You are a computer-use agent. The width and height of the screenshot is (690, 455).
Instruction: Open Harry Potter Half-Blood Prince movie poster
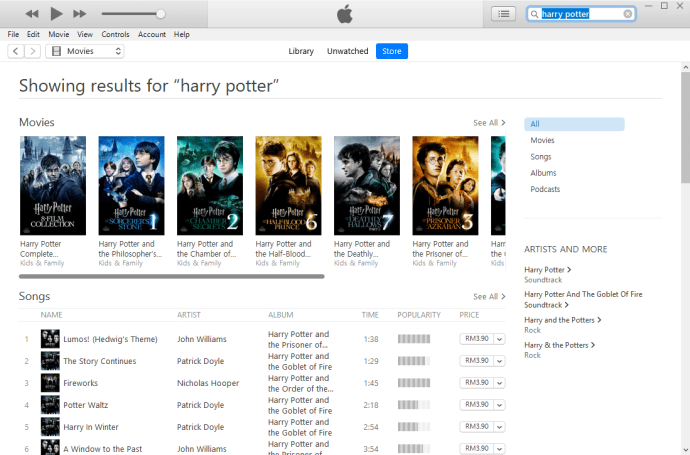(288, 186)
